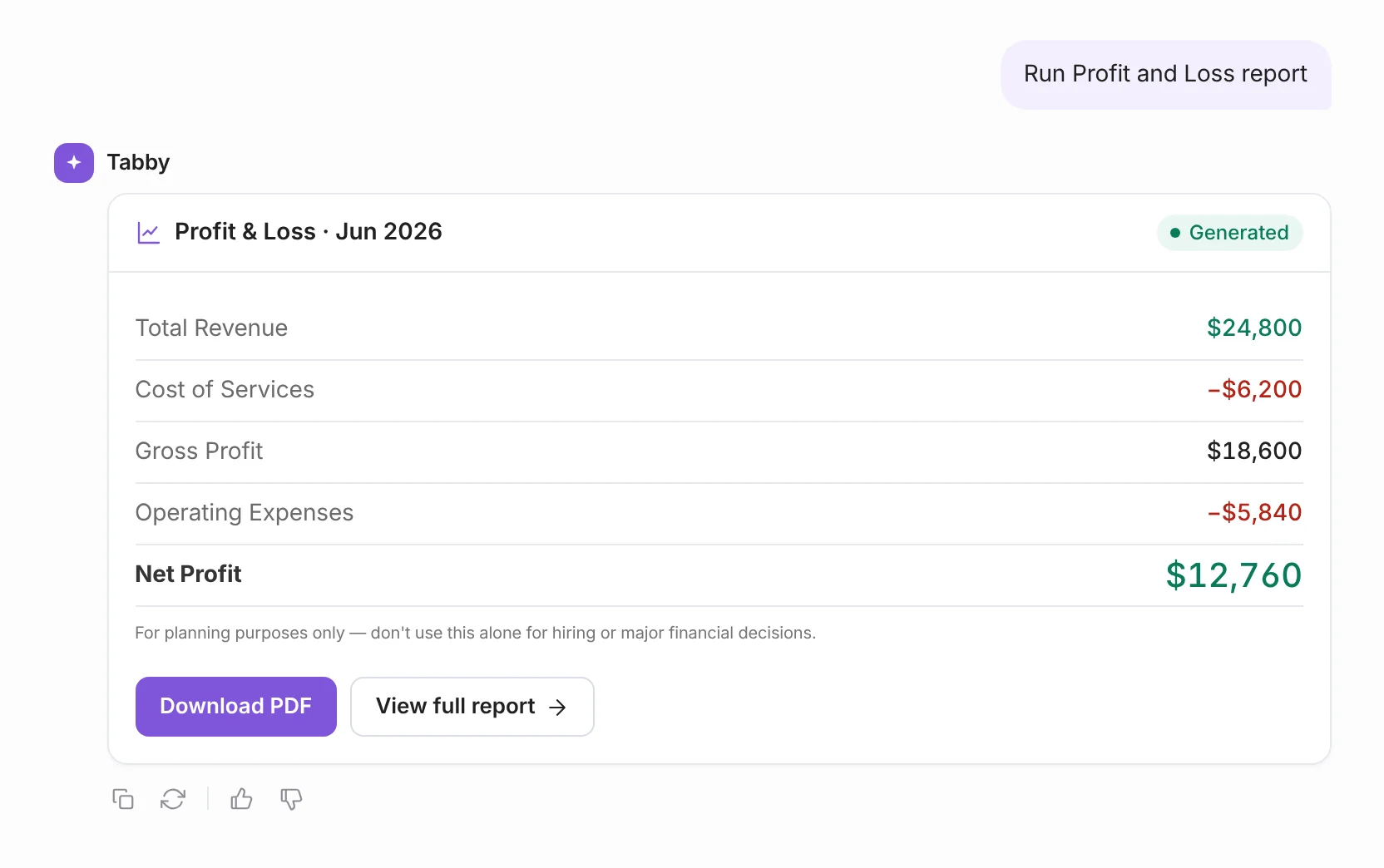Click the 'For planning purposes only' disclaimer
Viewport: 1384px width, 868px height.
(x=476, y=634)
